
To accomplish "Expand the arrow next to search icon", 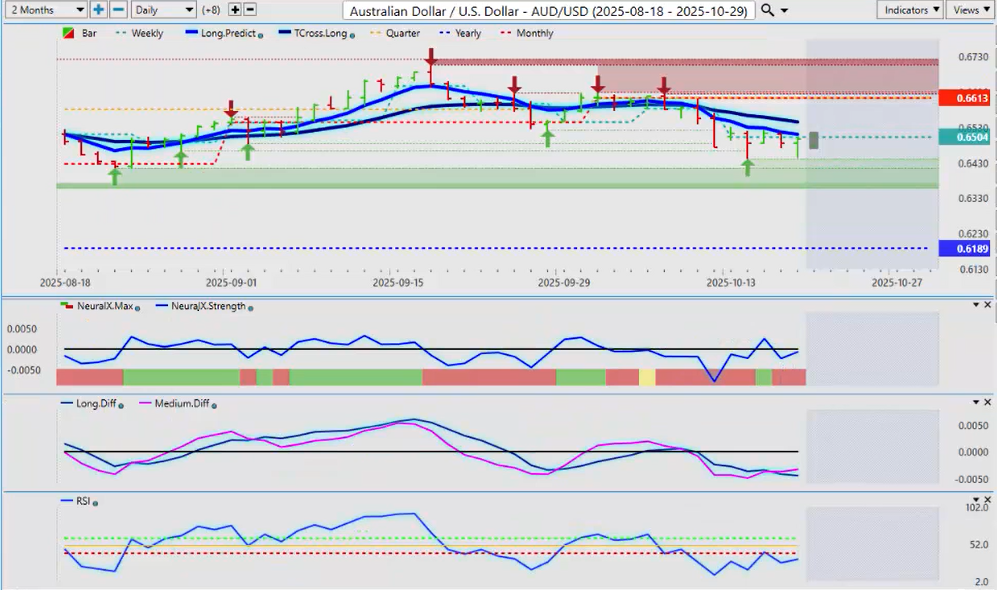I will point(783,10).
